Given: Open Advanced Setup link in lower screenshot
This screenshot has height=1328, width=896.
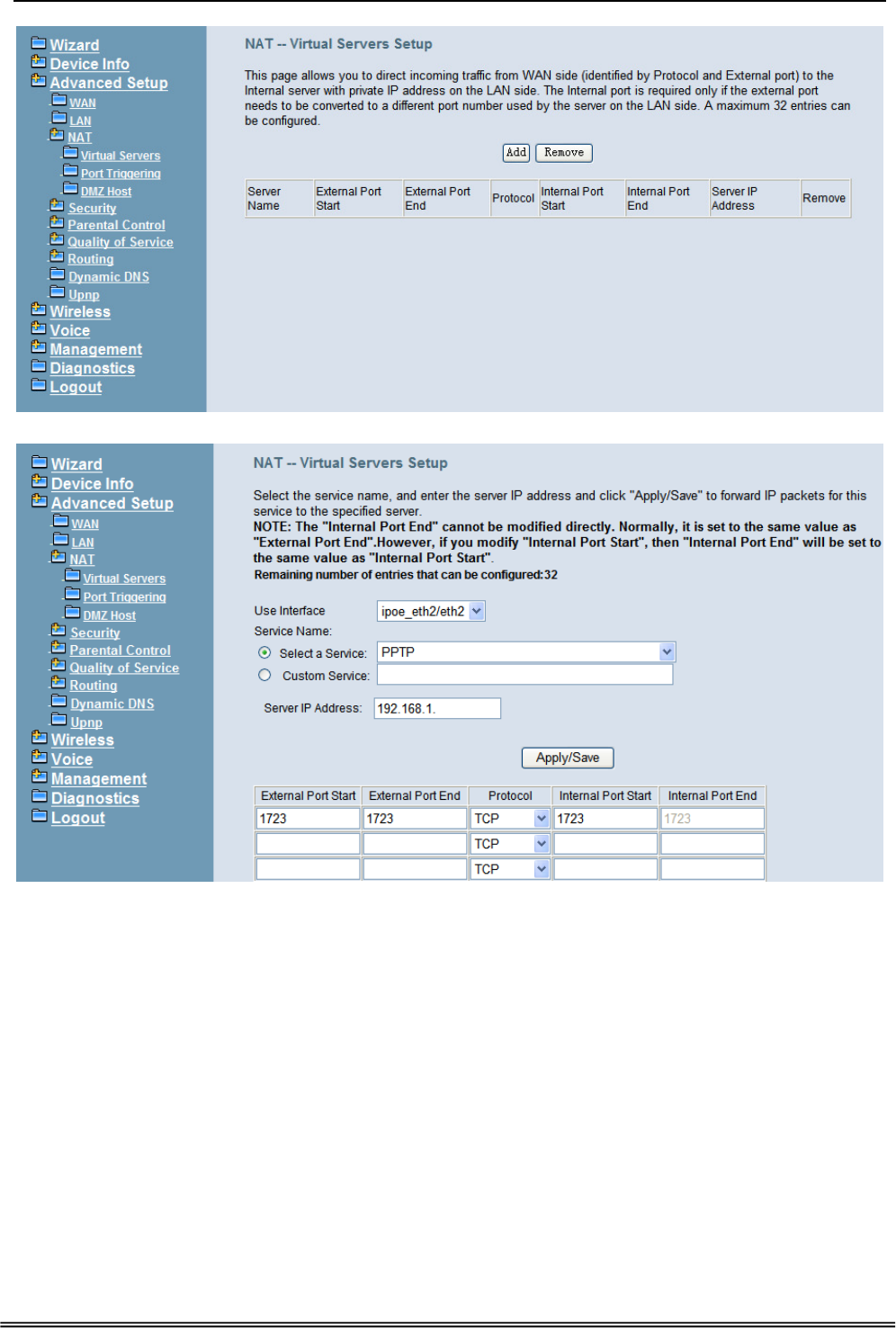Looking at the screenshot, I should tap(112, 503).
